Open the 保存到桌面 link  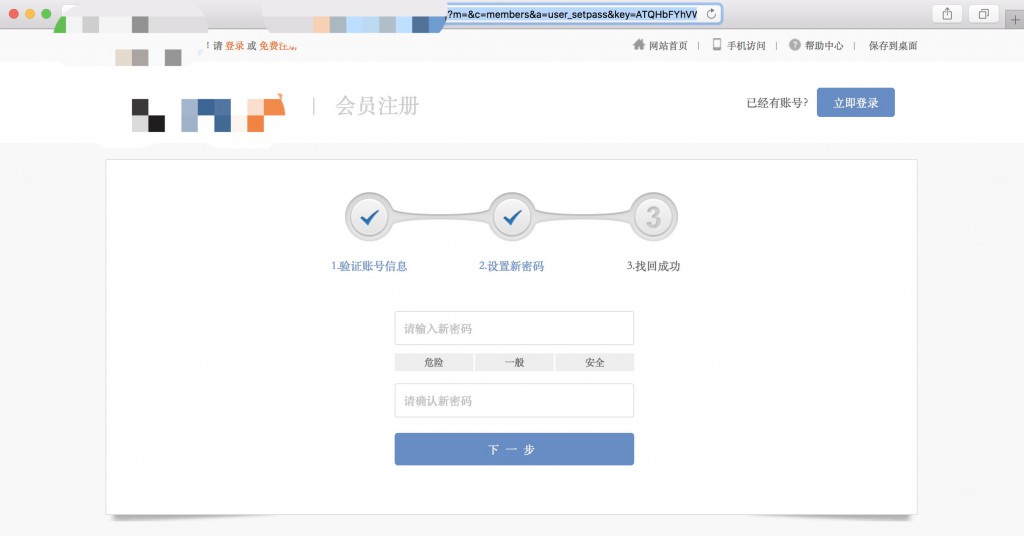pos(893,46)
